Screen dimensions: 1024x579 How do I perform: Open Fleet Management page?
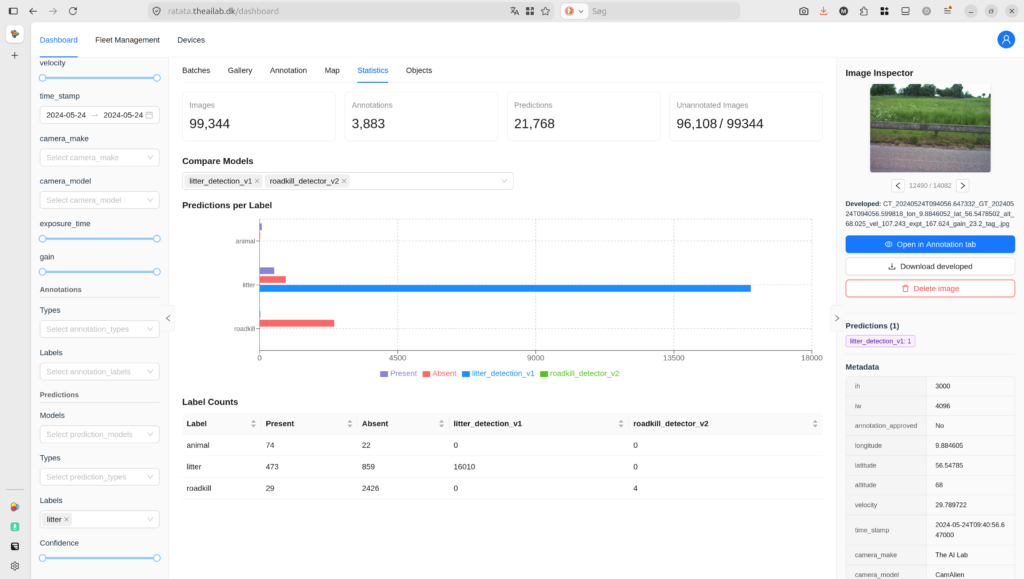127,40
